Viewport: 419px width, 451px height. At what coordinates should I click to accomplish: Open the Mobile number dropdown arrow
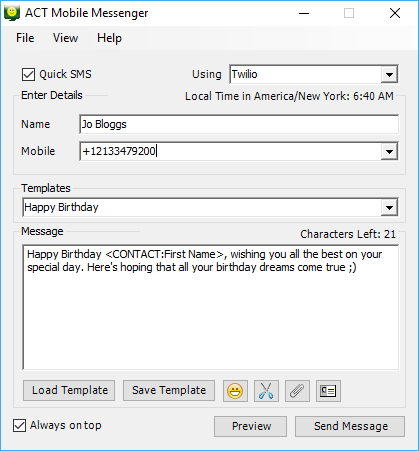(389, 152)
